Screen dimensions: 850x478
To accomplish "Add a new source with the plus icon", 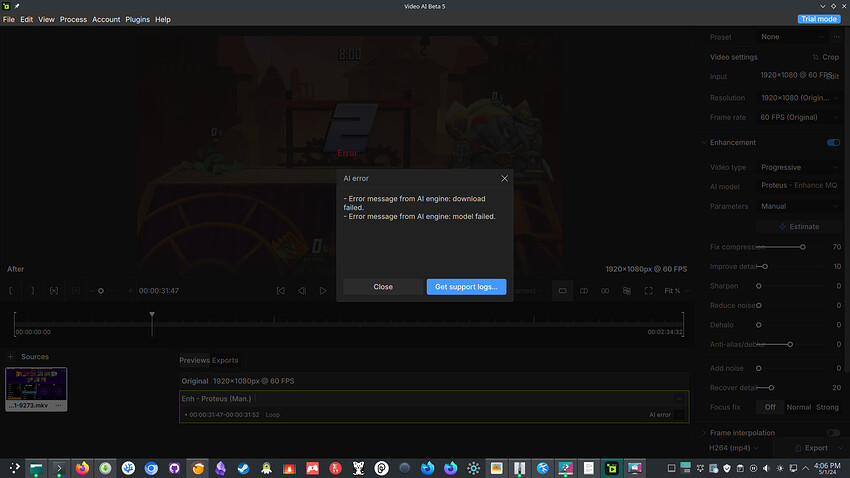I will (10, 357).
